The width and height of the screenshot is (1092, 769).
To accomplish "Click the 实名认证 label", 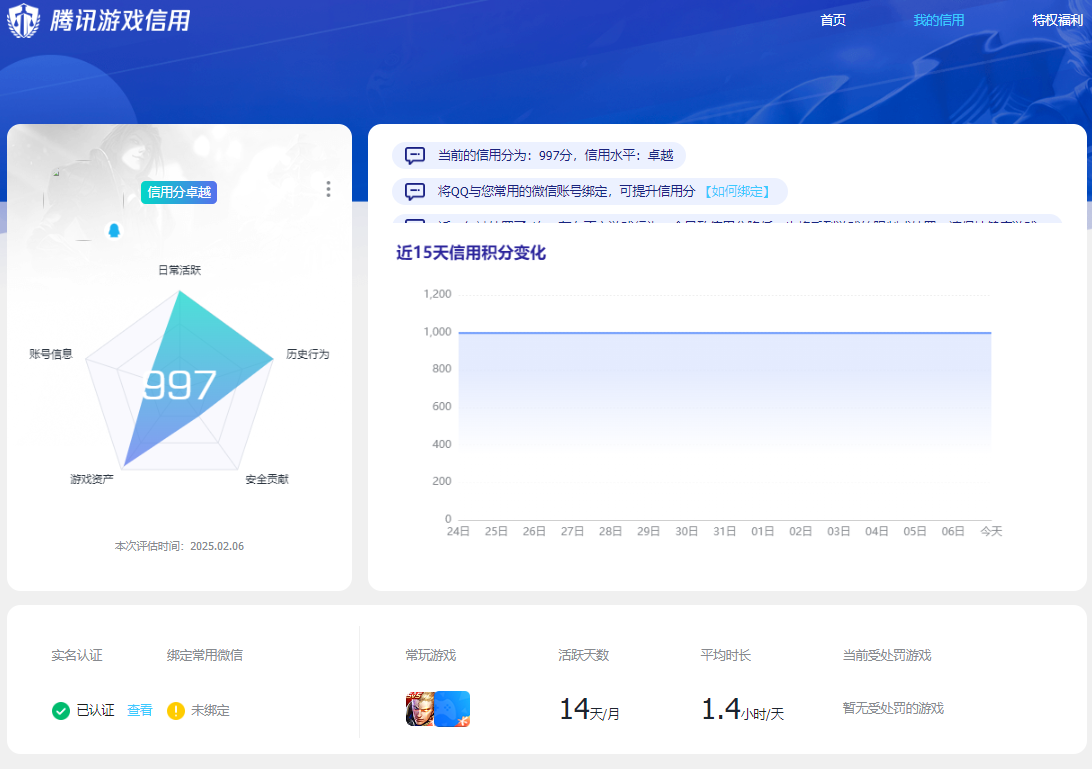I will coord(77,655).
